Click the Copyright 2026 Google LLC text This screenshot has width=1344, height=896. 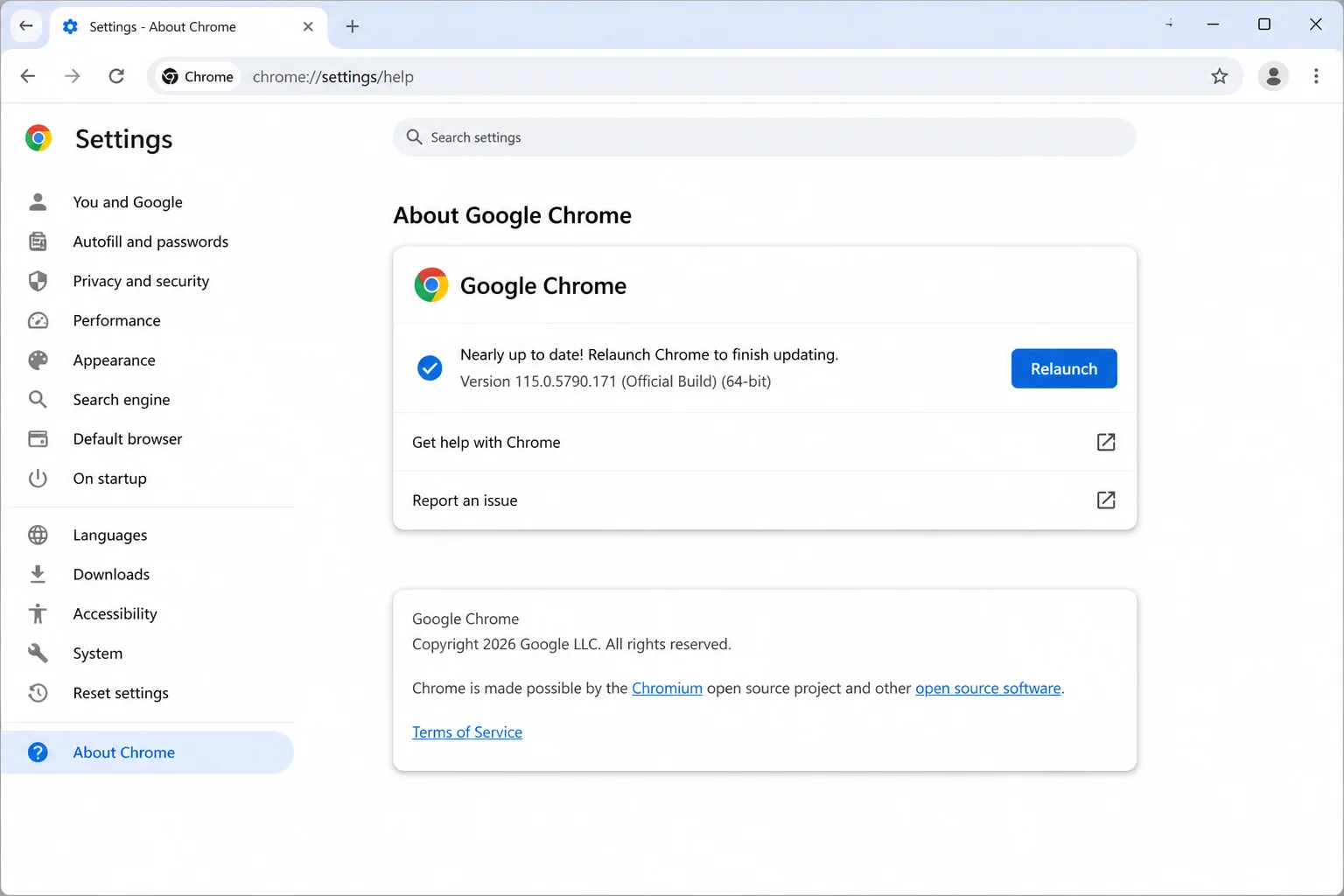click(571, 644)
